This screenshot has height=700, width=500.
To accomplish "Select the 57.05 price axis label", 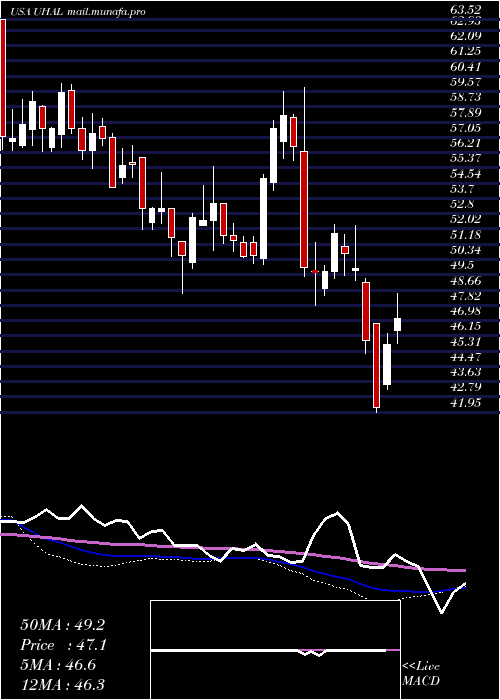I will coord(466,128).
